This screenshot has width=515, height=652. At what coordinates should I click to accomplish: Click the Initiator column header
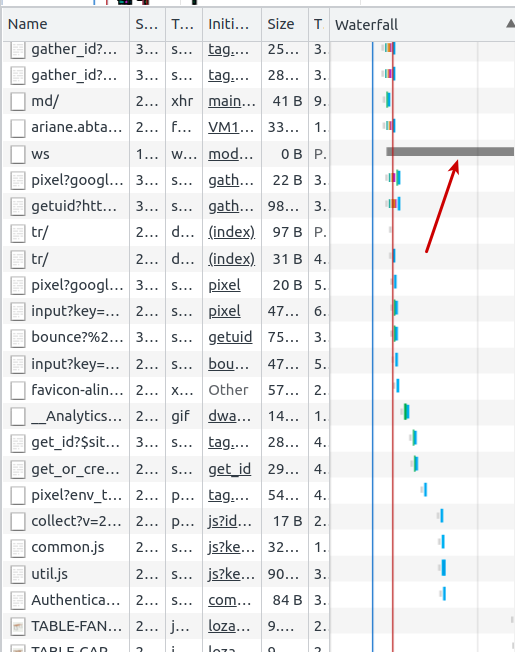click(x=228, y=24)
